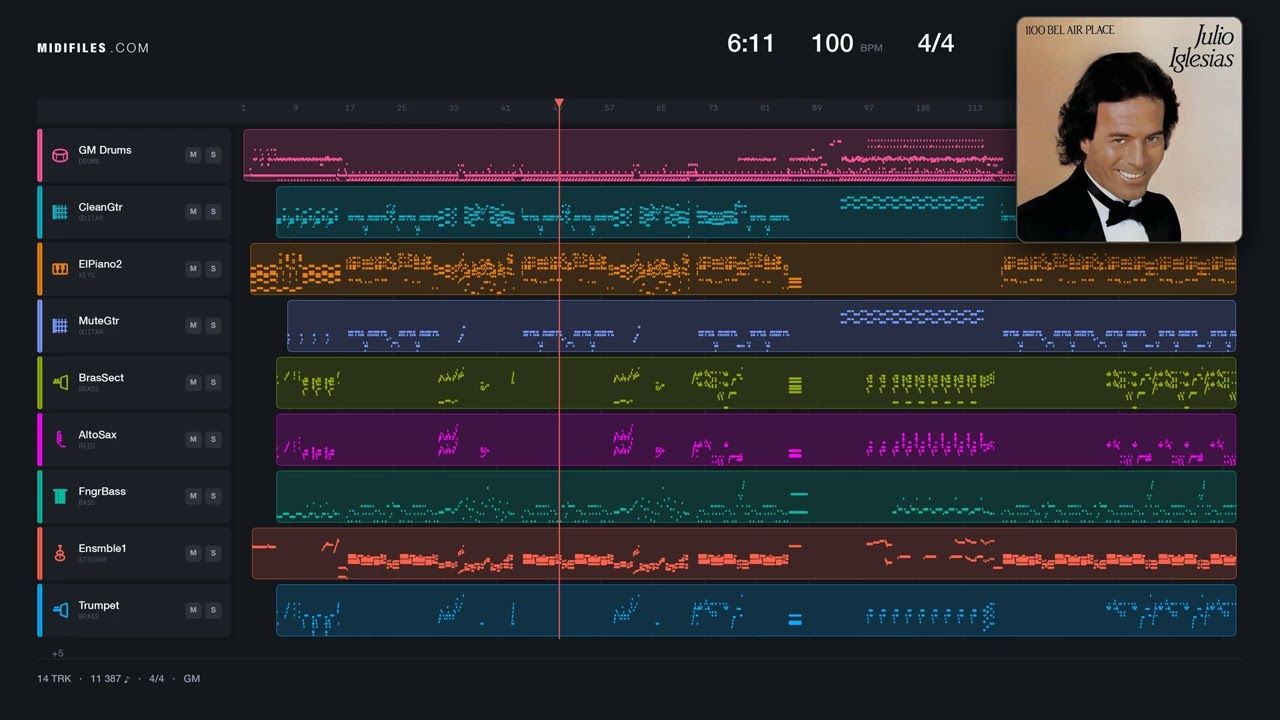The image size is (1280, 720).
Task: Click the CleanGtr guitar grid icon
Action: [x=60, y=212]
